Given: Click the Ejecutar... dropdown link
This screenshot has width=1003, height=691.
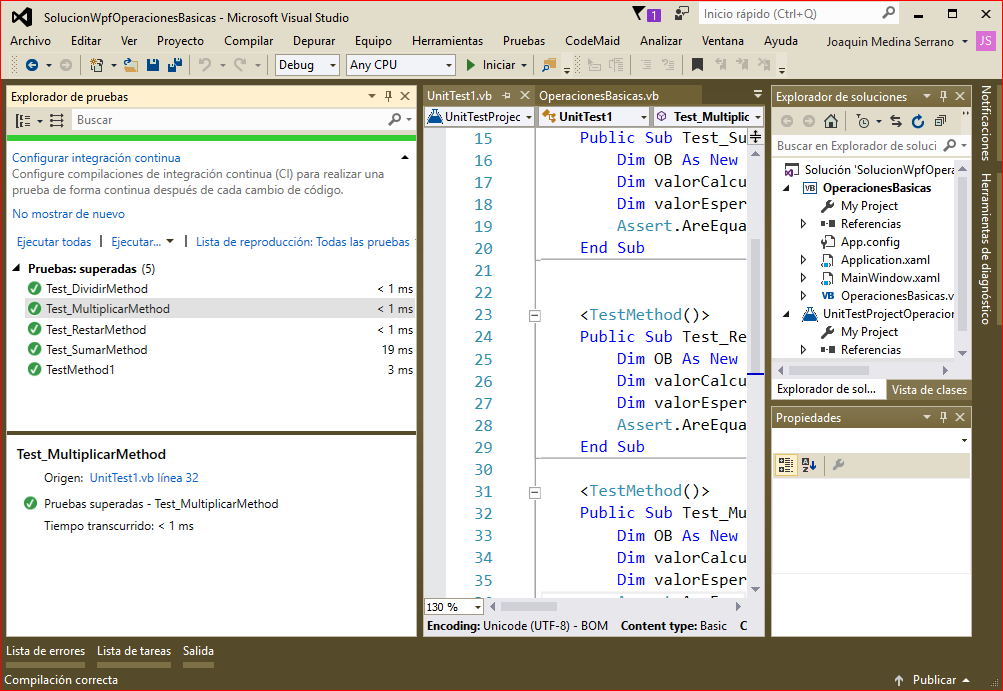Looking at the screenshot, I should point(142,242).
